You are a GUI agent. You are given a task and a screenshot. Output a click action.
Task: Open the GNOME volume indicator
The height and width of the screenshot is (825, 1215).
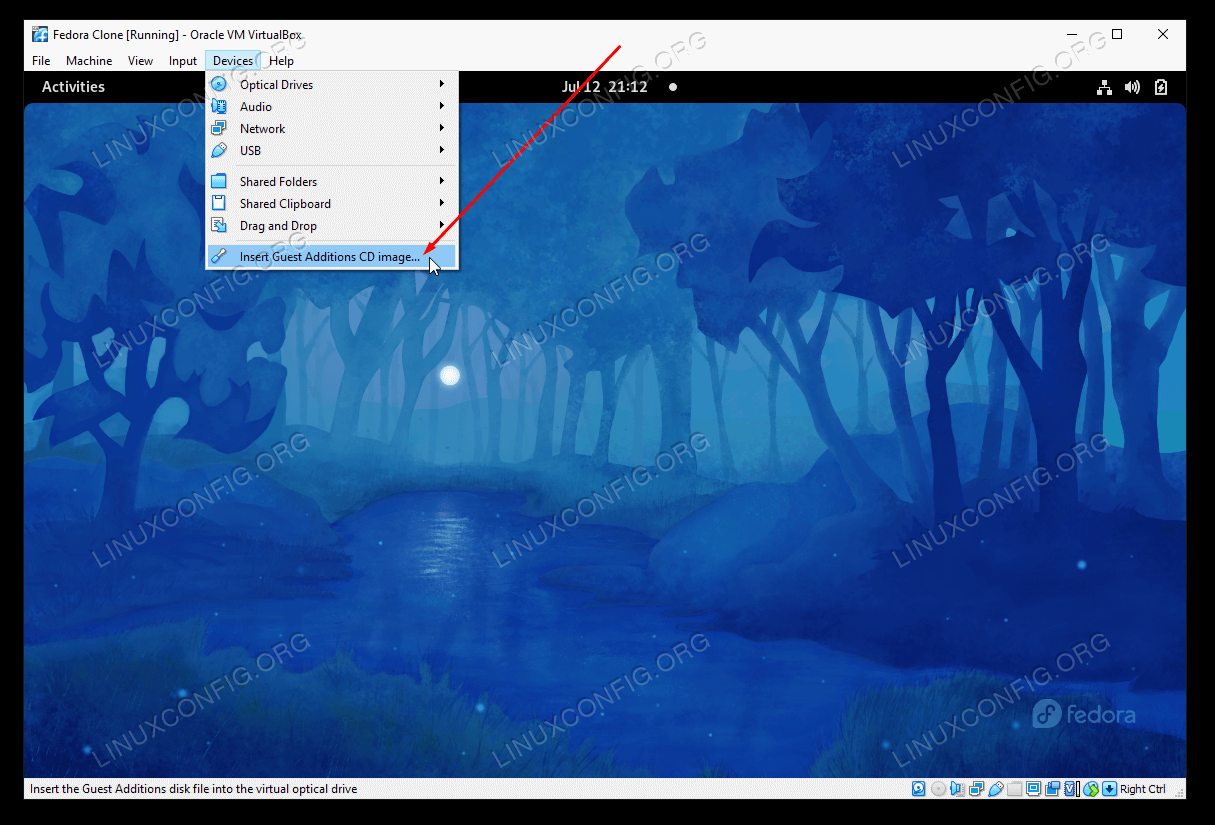(x=1132, y=87)
